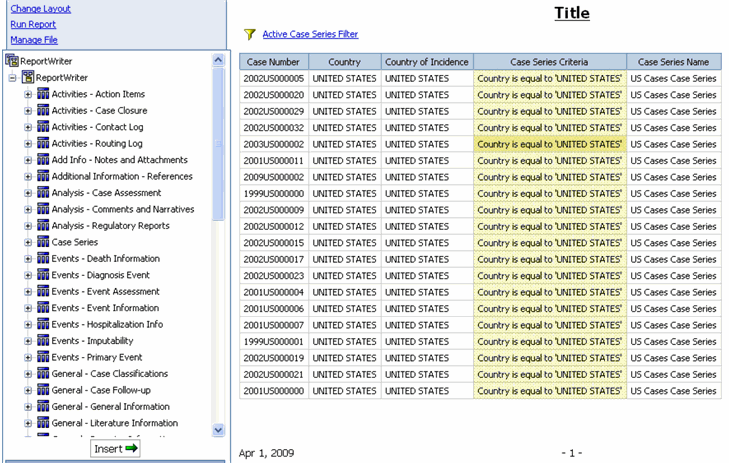Expand the General - Case Follow-up node
This screenshot has height=463, width=729.
pos(28,390)
